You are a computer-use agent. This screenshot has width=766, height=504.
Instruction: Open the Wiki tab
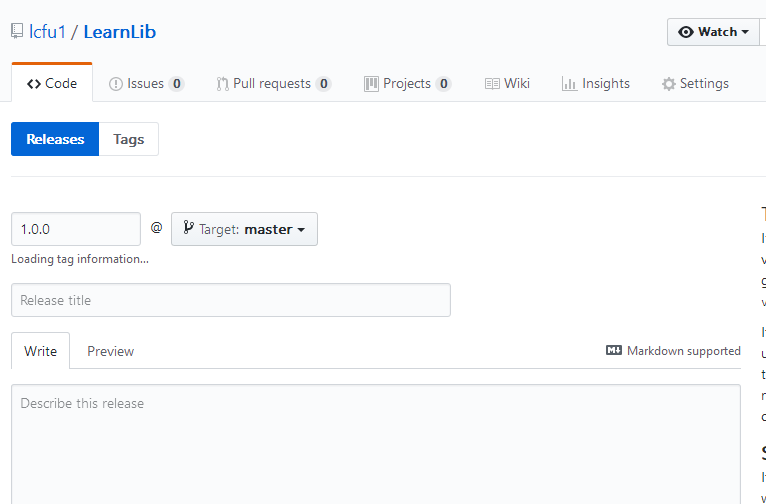point(507,84)
